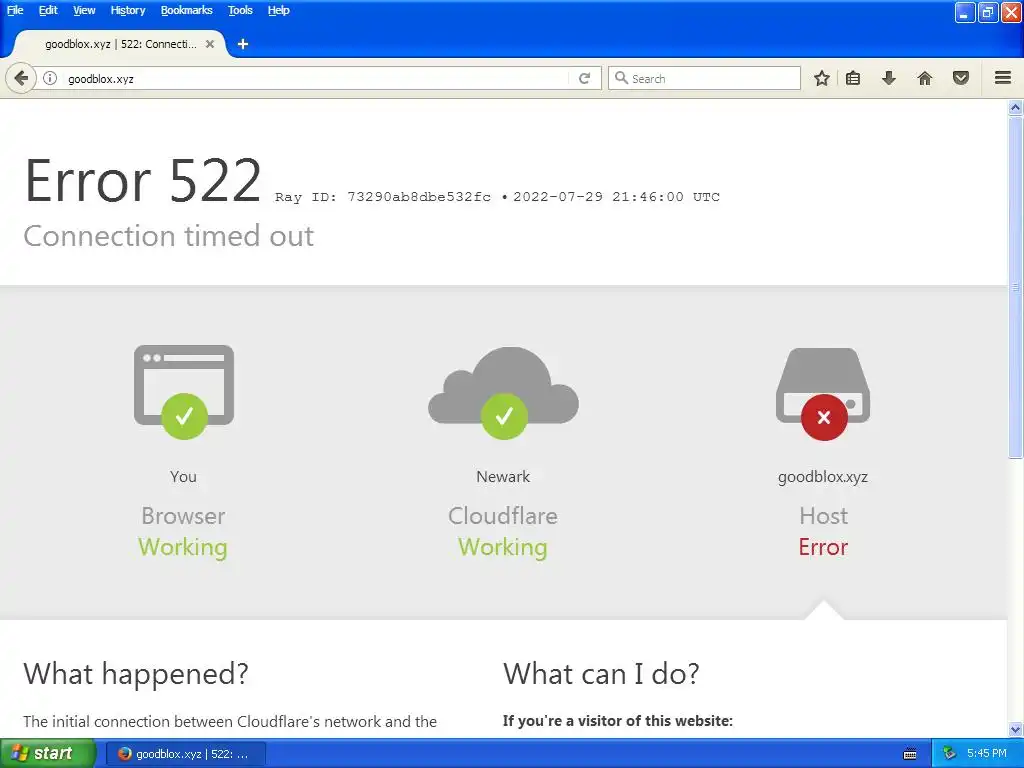Viewport: 1024px width, 768px height.
Task: Open a new tab with plus button
Action: point(243,44)
